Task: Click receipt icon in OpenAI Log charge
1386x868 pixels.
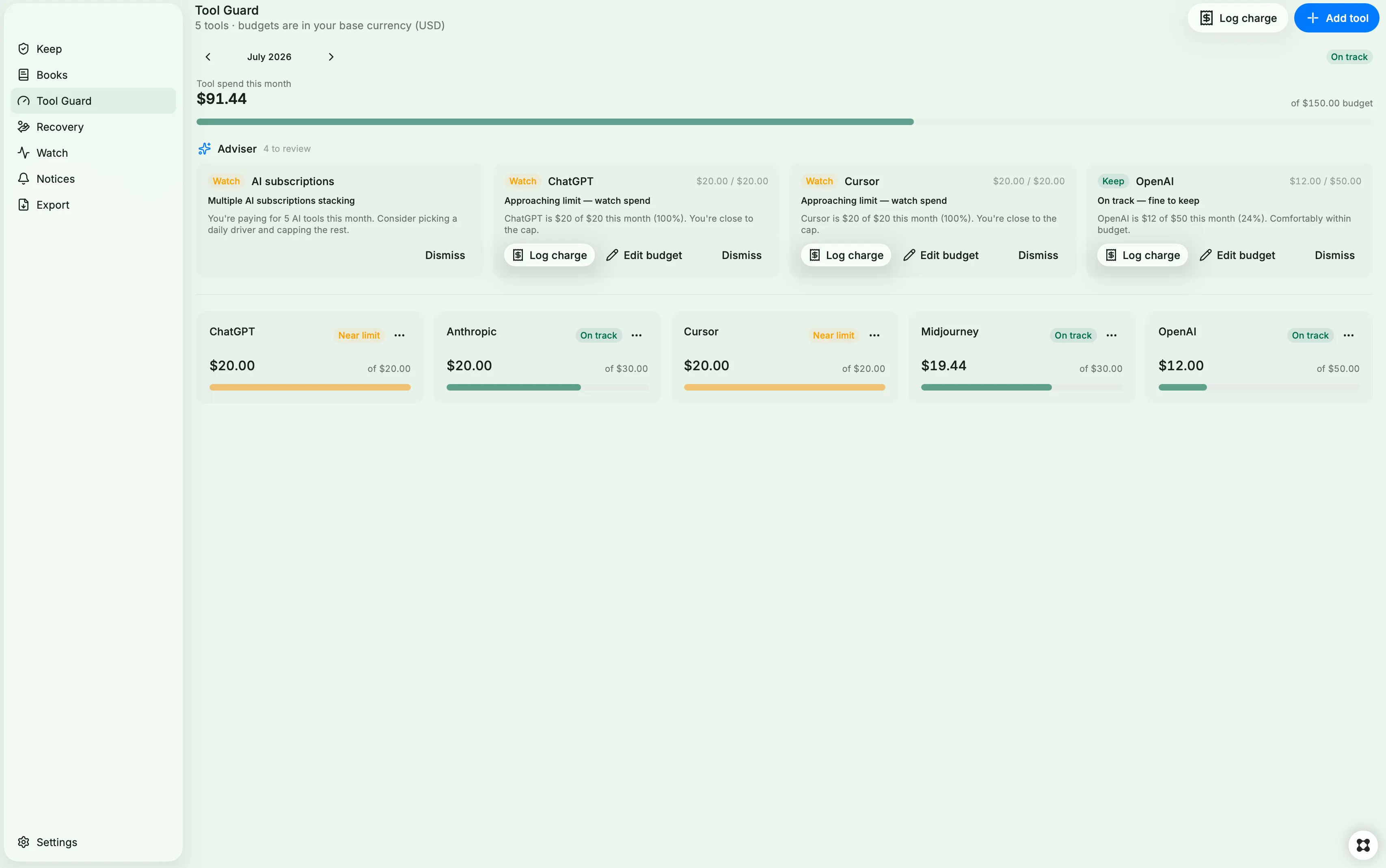Action: point(1111,255)
